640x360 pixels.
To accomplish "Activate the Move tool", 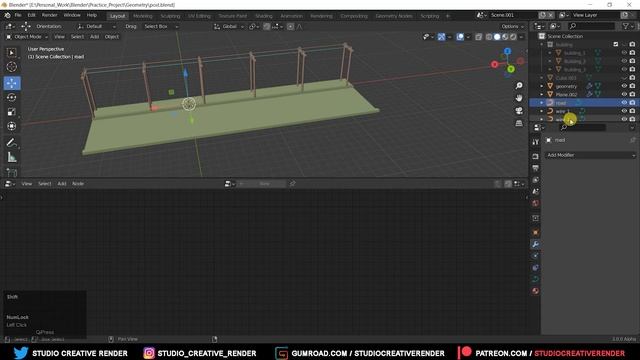I will click(11, 83).
